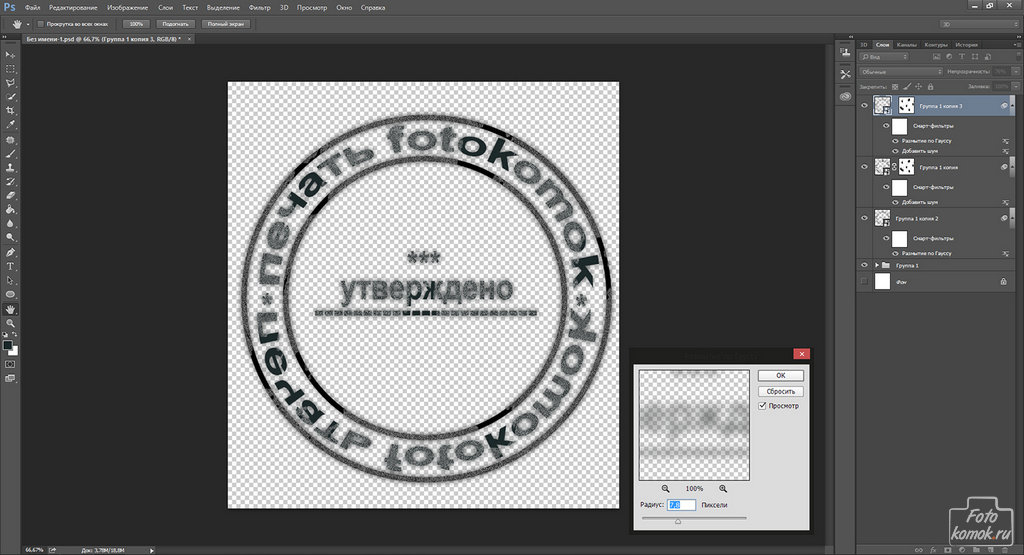This screenshot has height=555, width=1024.
Task: Select the Path Selection tool
Action: point(10,280)
